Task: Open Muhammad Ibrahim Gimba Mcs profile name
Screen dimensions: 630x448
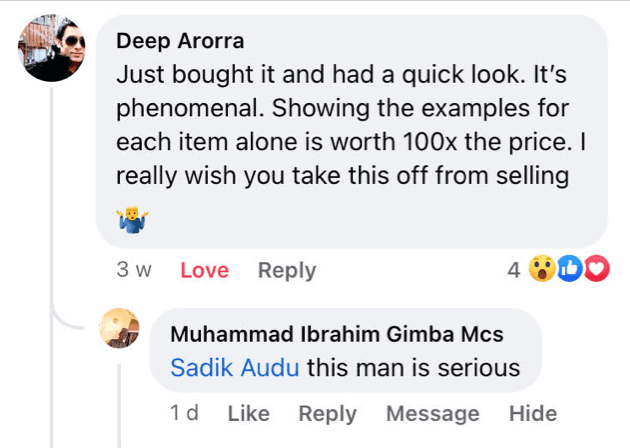Action: coord(337,333)
